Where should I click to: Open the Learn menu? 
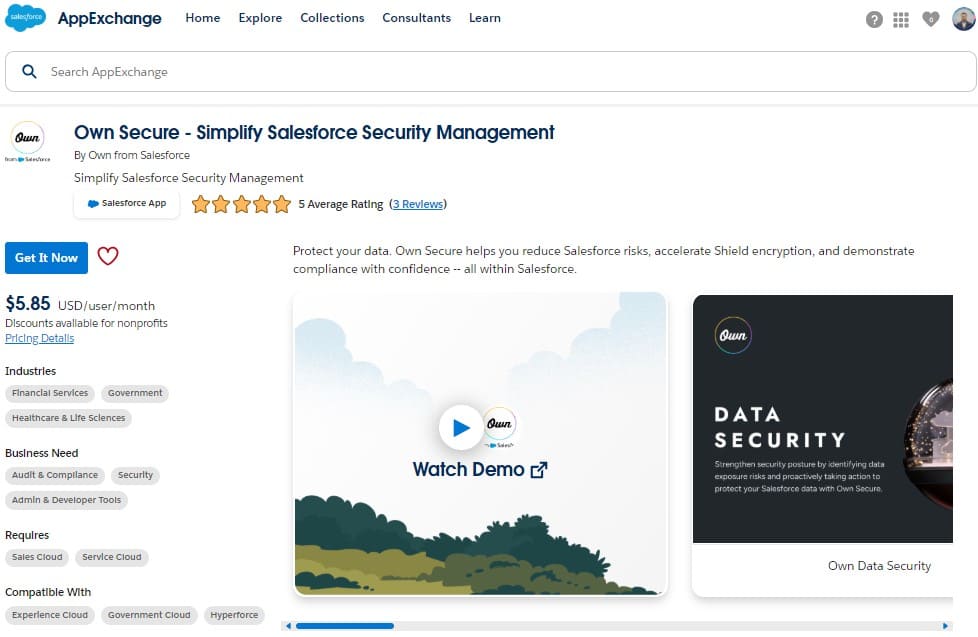485,18
